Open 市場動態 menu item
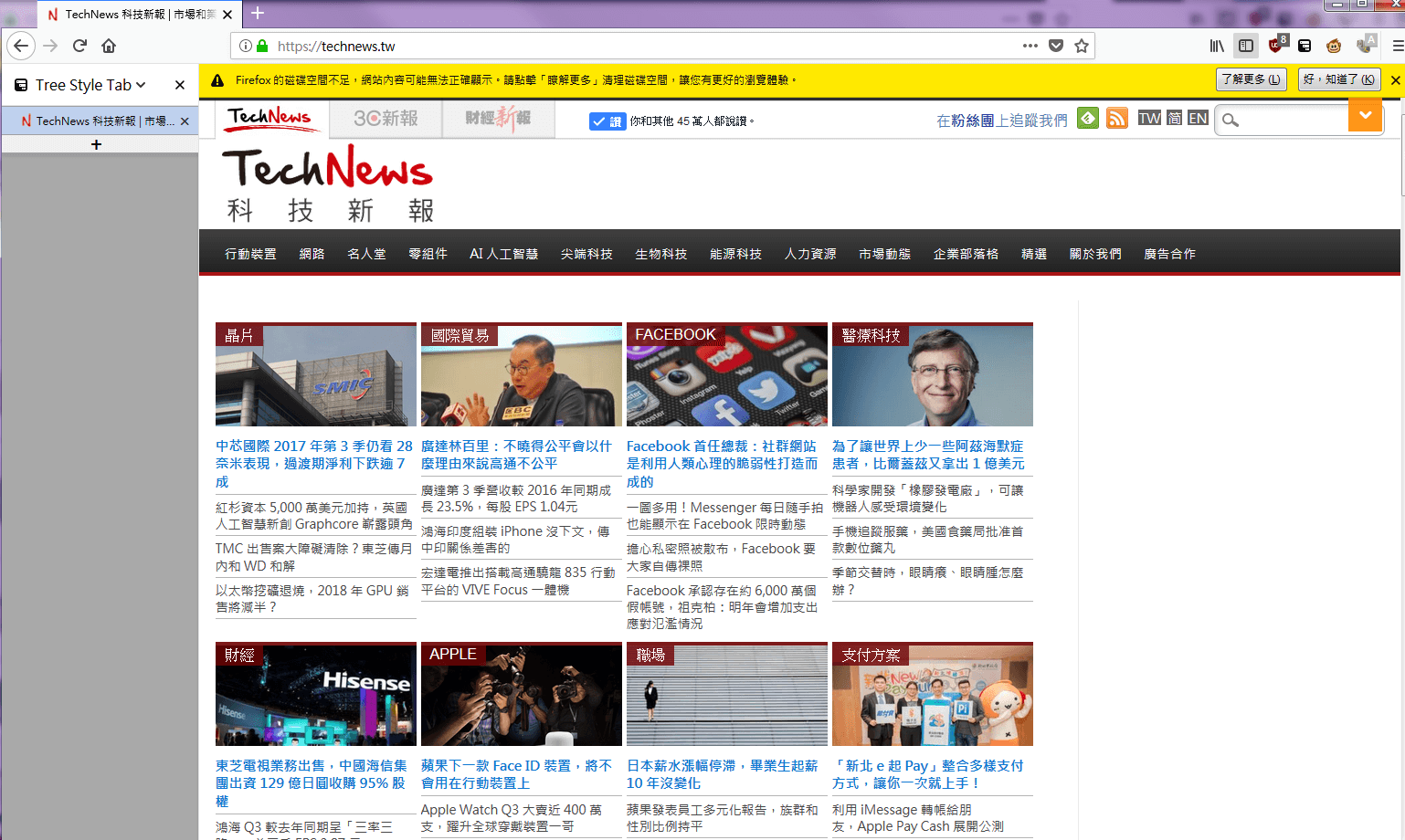The width and height of the screenshot is (1405, 840). coord(884,254)
